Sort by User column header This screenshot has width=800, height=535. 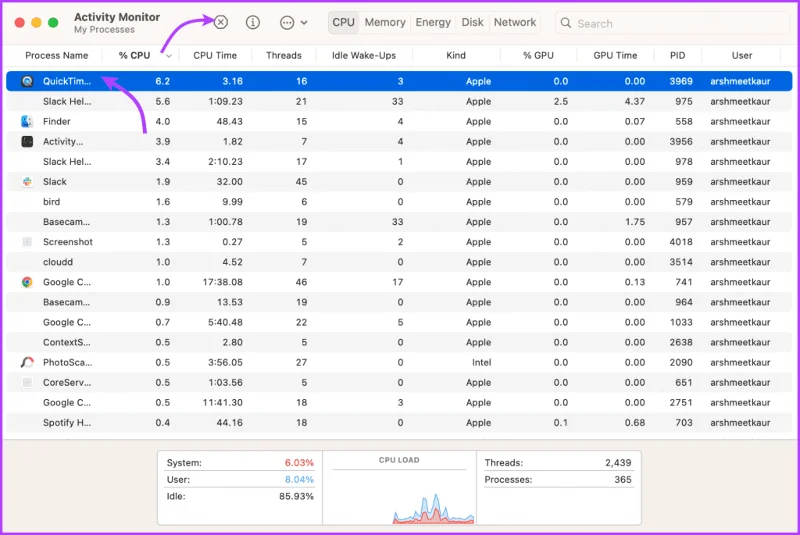click(x=742, y=56)
